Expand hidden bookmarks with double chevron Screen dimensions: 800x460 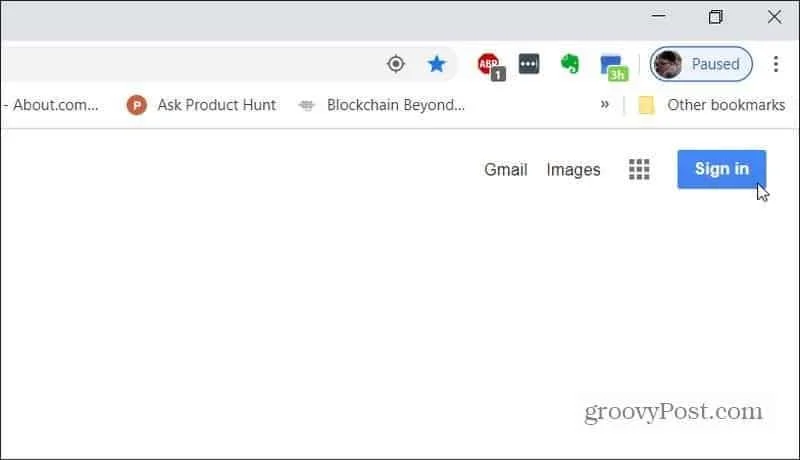[x=605, y=105]
